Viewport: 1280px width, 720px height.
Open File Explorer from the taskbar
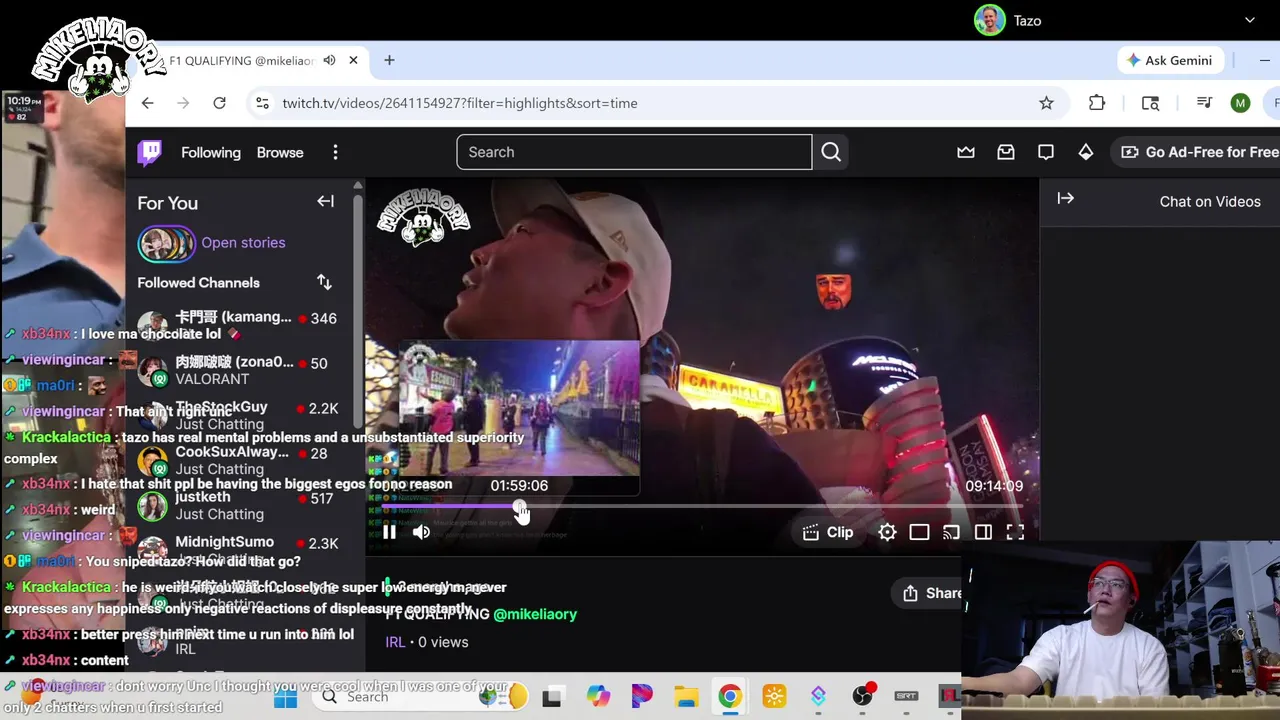coord(686,697)
